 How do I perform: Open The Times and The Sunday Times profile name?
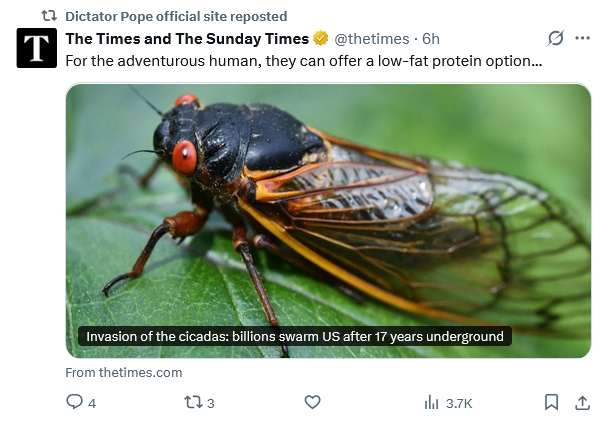point(187,39)
